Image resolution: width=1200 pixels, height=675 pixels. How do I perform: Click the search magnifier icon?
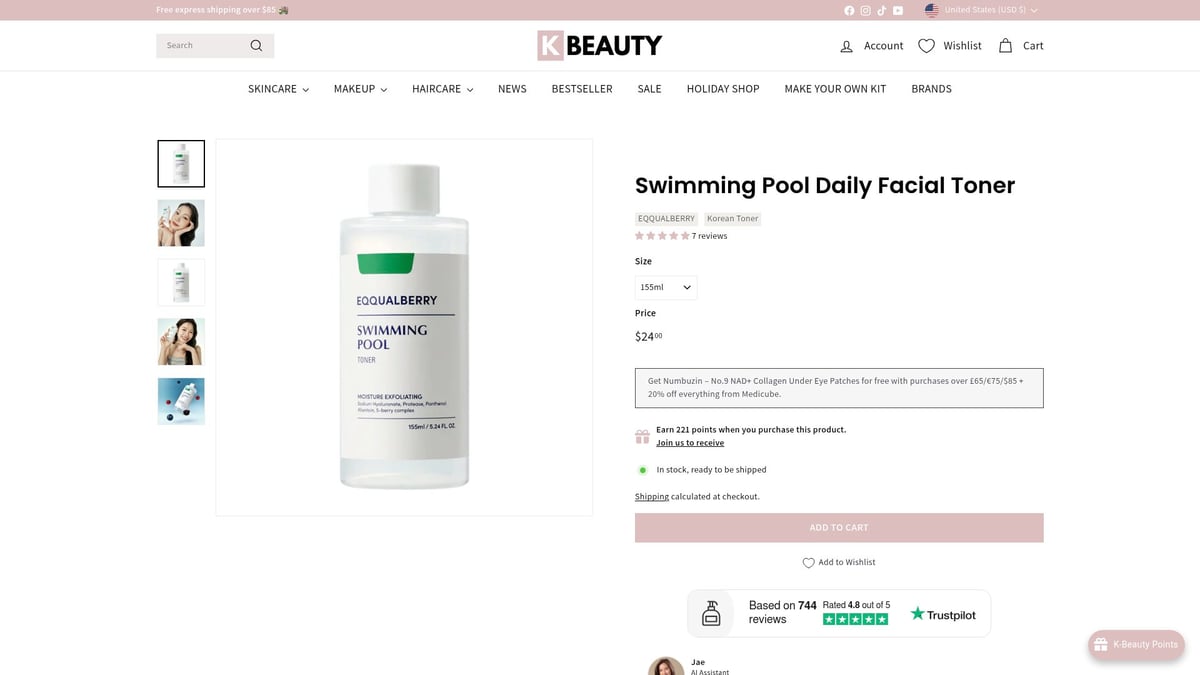(x=256, y=45)
